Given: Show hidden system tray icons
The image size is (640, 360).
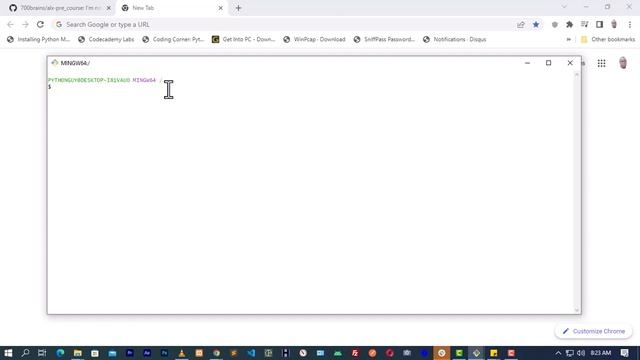Looking at the screenshot, I should (x=558, y=353).
